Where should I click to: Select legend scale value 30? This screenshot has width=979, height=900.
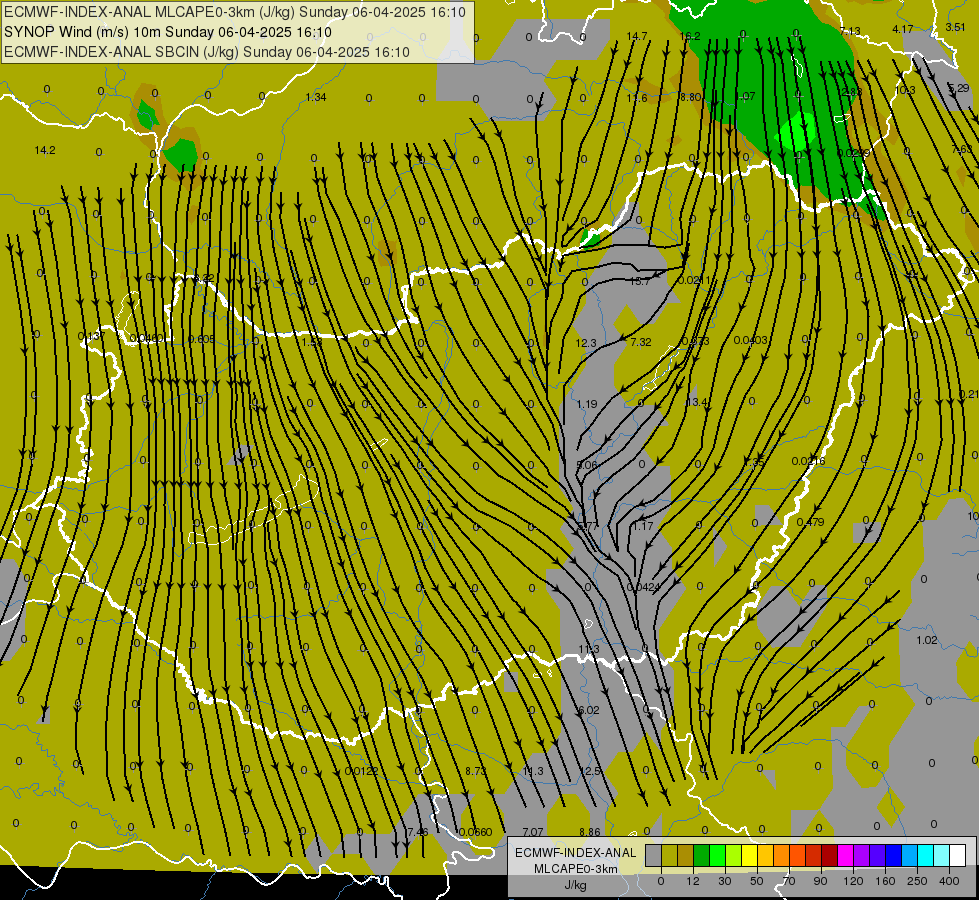pos(724,881)
